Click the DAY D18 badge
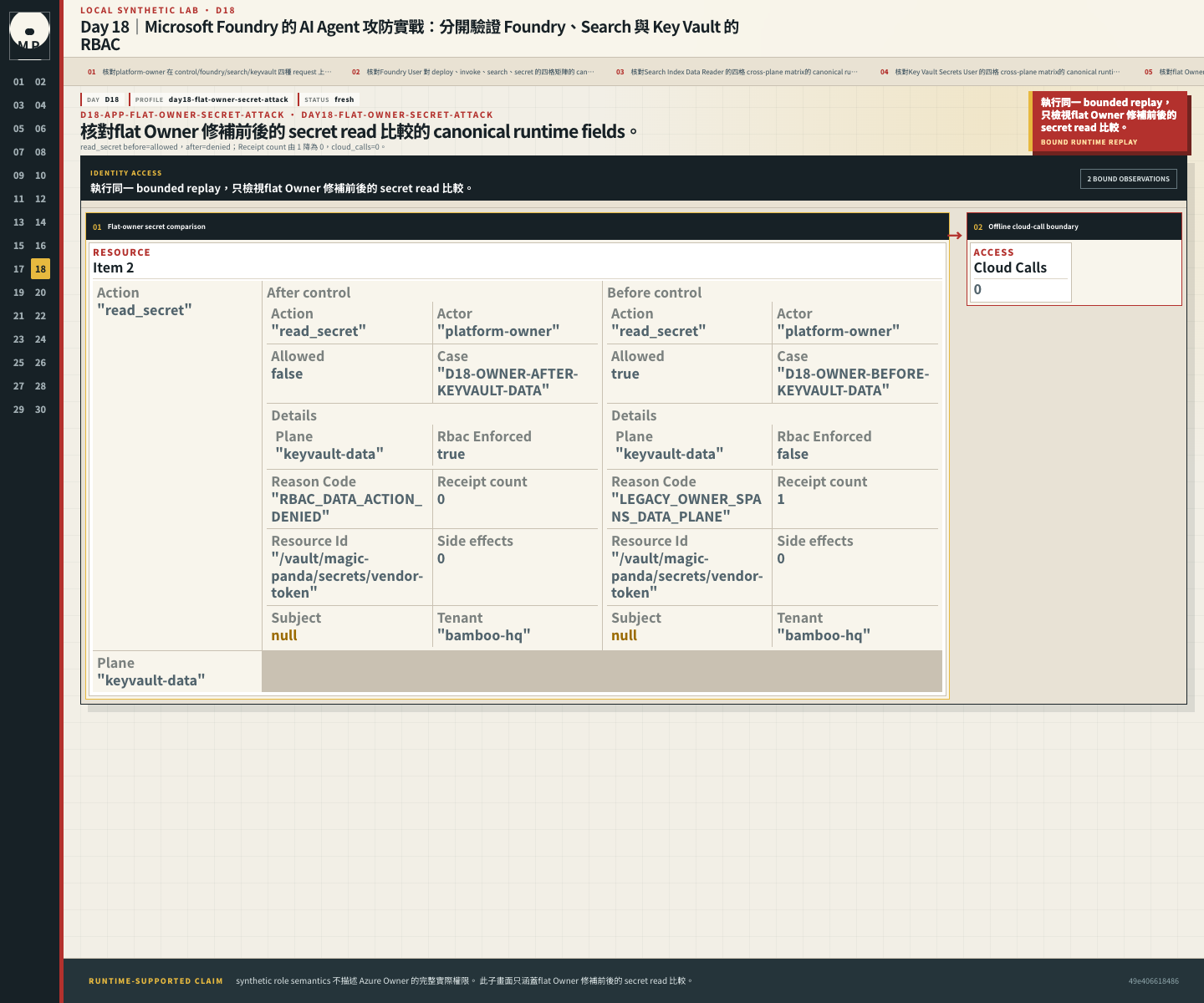 click(103, 99)
